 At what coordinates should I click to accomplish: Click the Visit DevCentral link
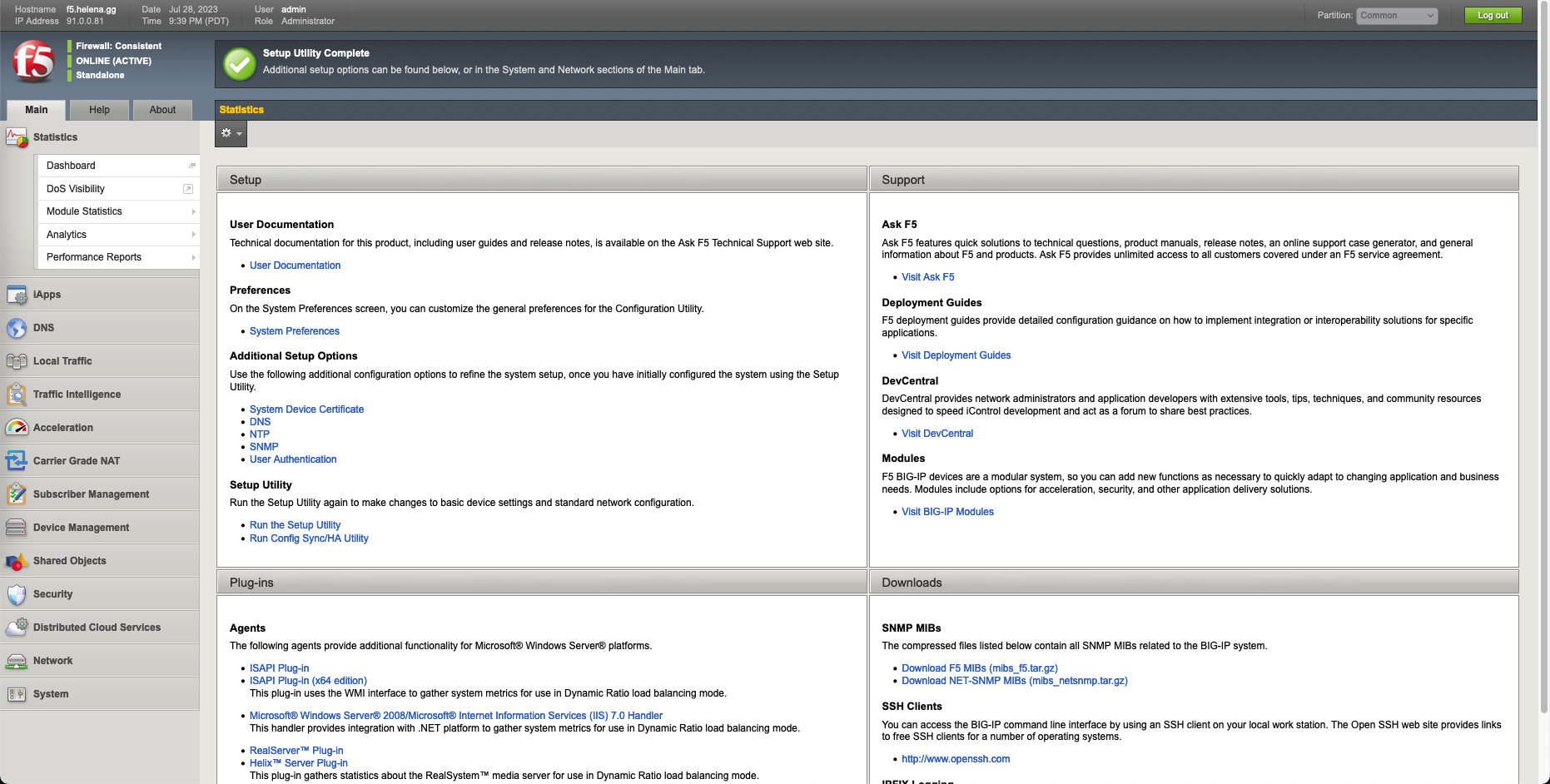pos(936,434)
